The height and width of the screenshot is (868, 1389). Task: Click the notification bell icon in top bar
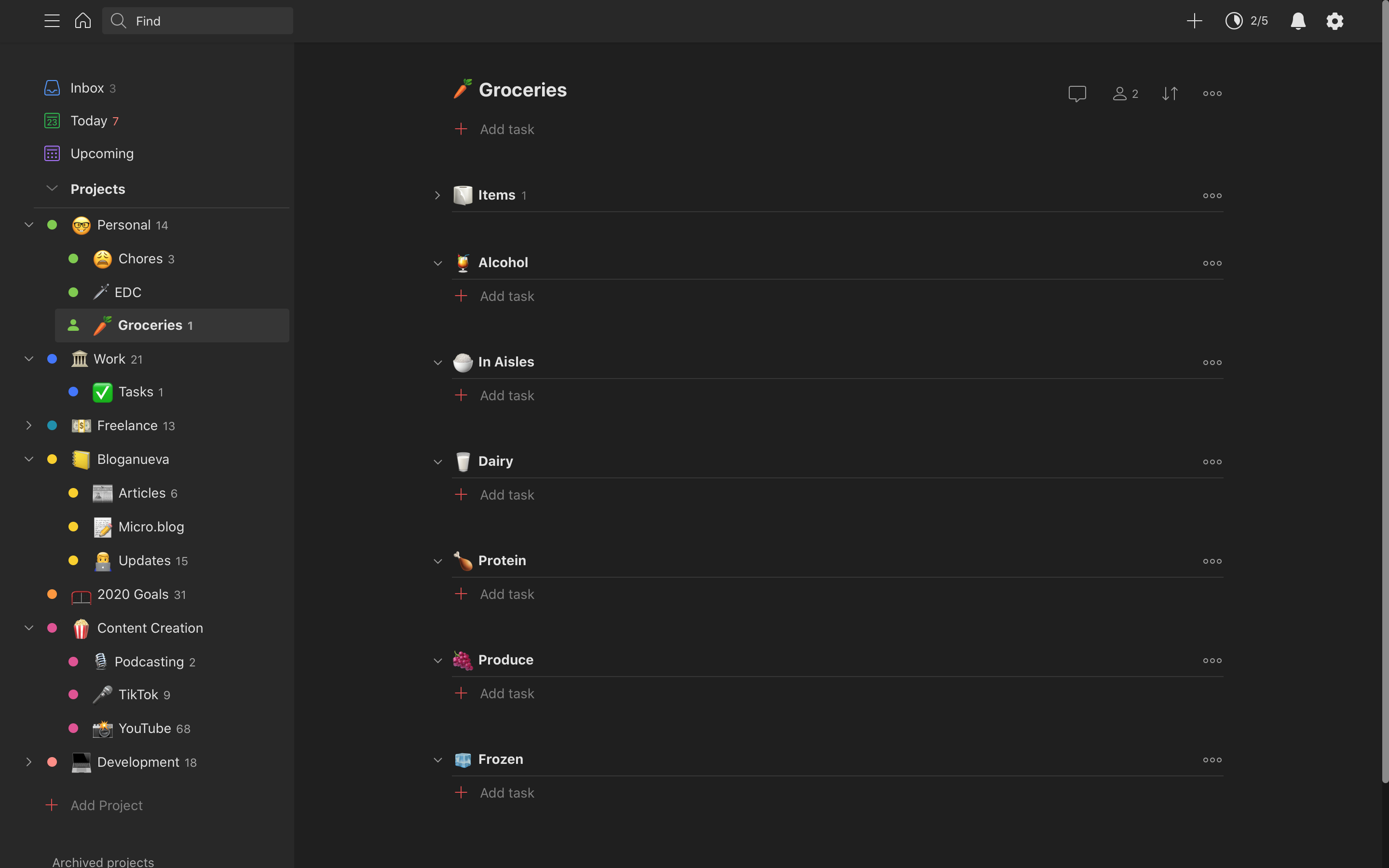(1297, 20)
